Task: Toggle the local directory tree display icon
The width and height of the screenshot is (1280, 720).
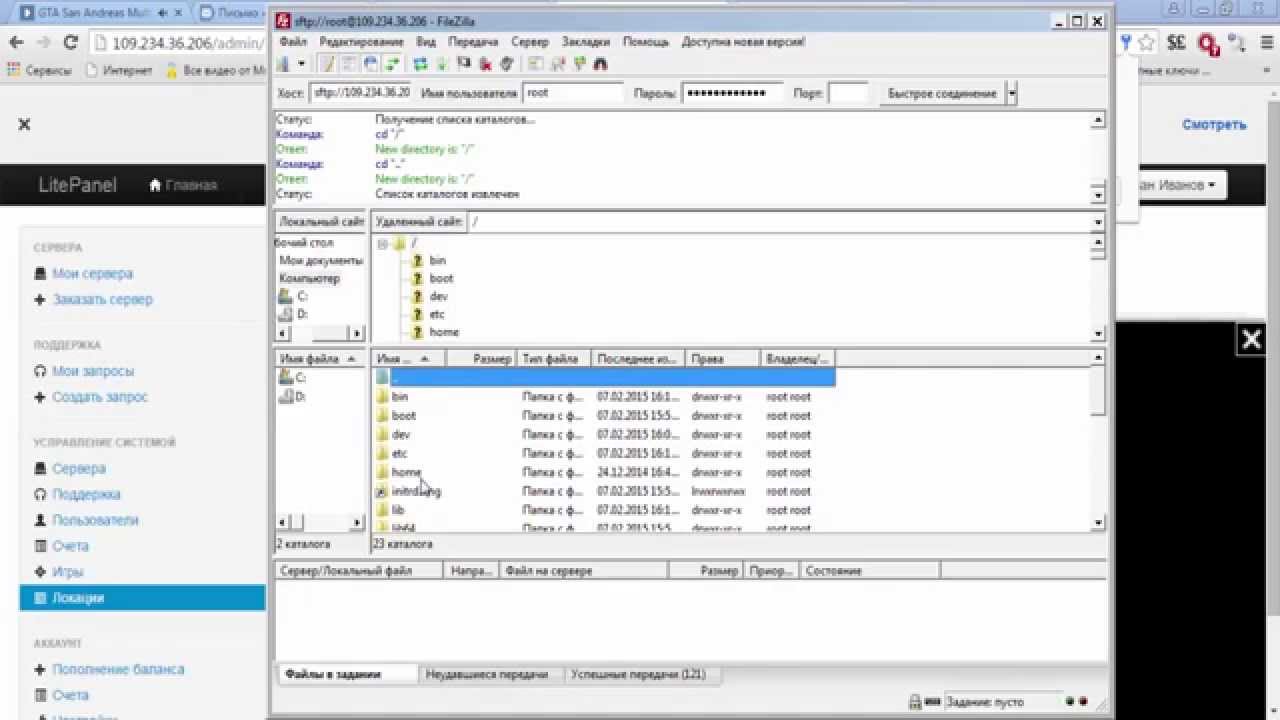Action: [x=349, y=64]
